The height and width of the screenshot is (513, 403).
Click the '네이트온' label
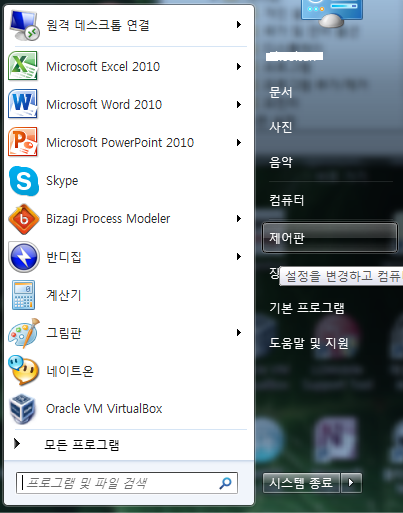[70, 371]
